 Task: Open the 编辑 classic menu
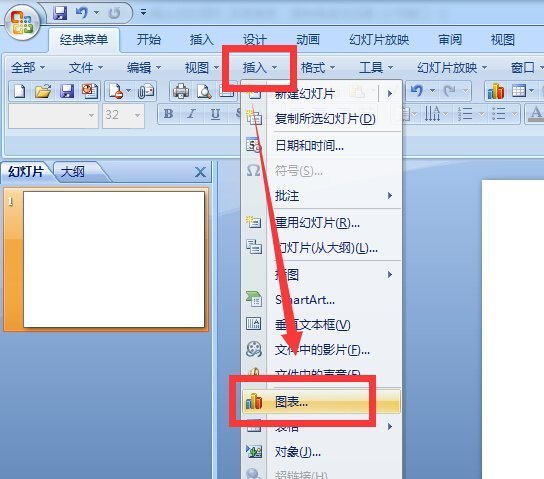tap(144, 67)
